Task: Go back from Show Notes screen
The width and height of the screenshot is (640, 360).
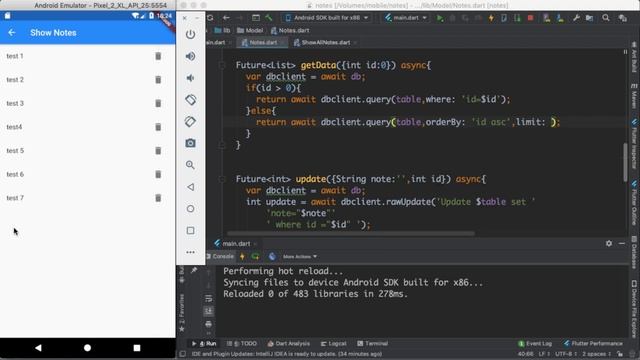Action: pyautogui.click(x=11, y=33)
